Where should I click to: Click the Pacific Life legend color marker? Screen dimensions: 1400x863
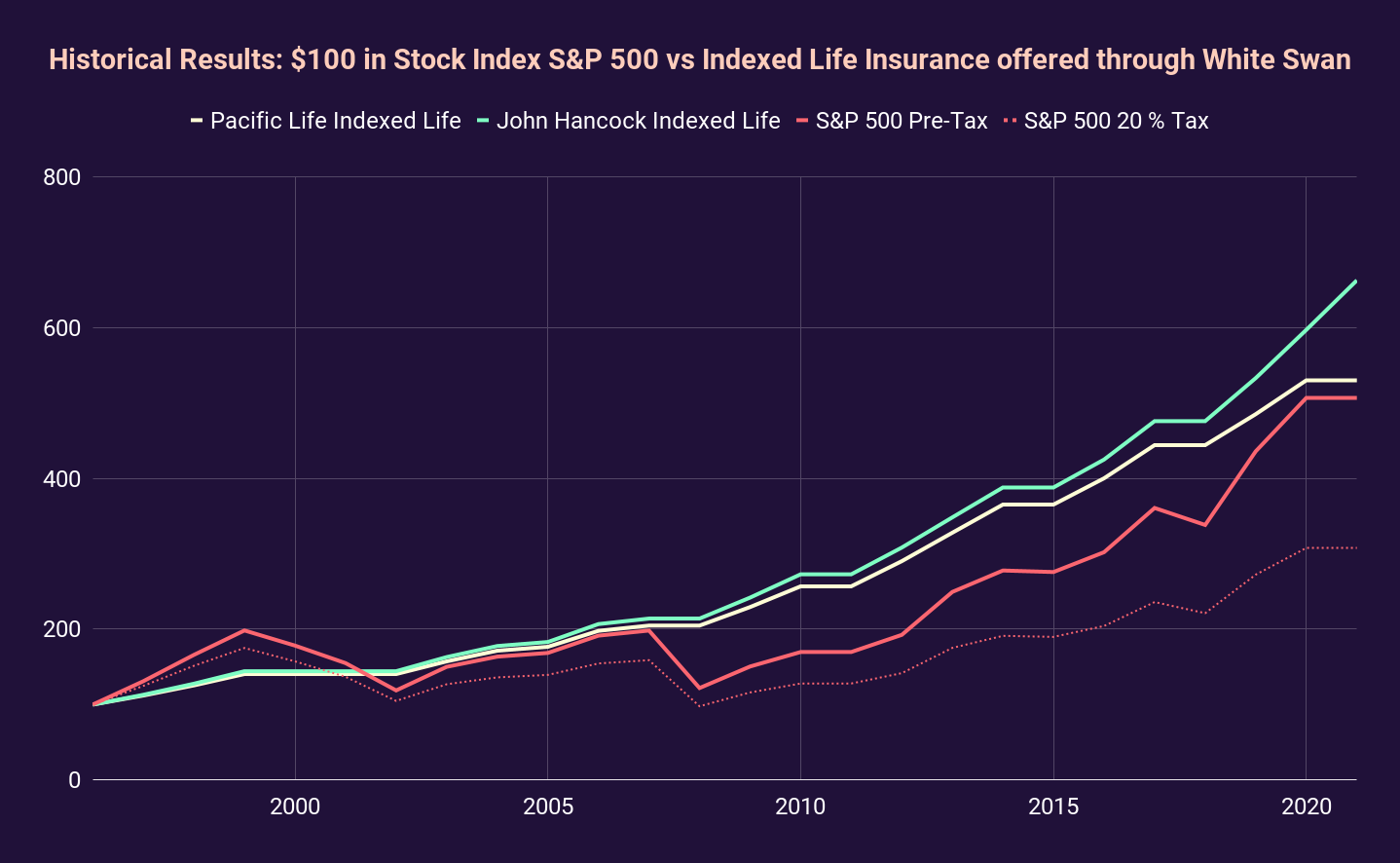197,121
